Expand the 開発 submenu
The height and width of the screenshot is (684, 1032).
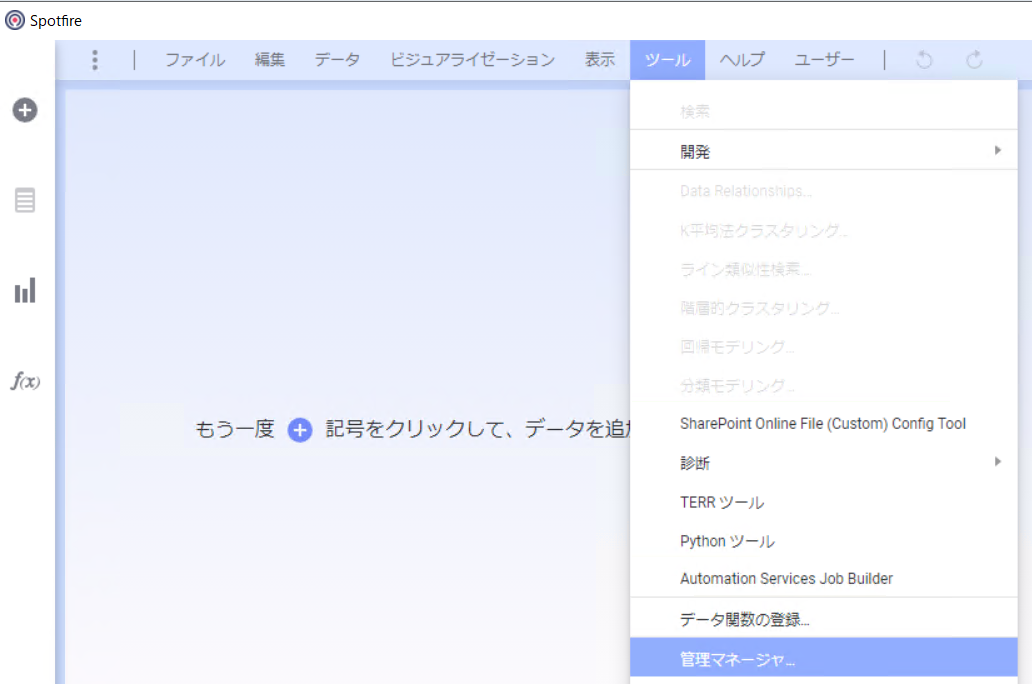(823, 151)
